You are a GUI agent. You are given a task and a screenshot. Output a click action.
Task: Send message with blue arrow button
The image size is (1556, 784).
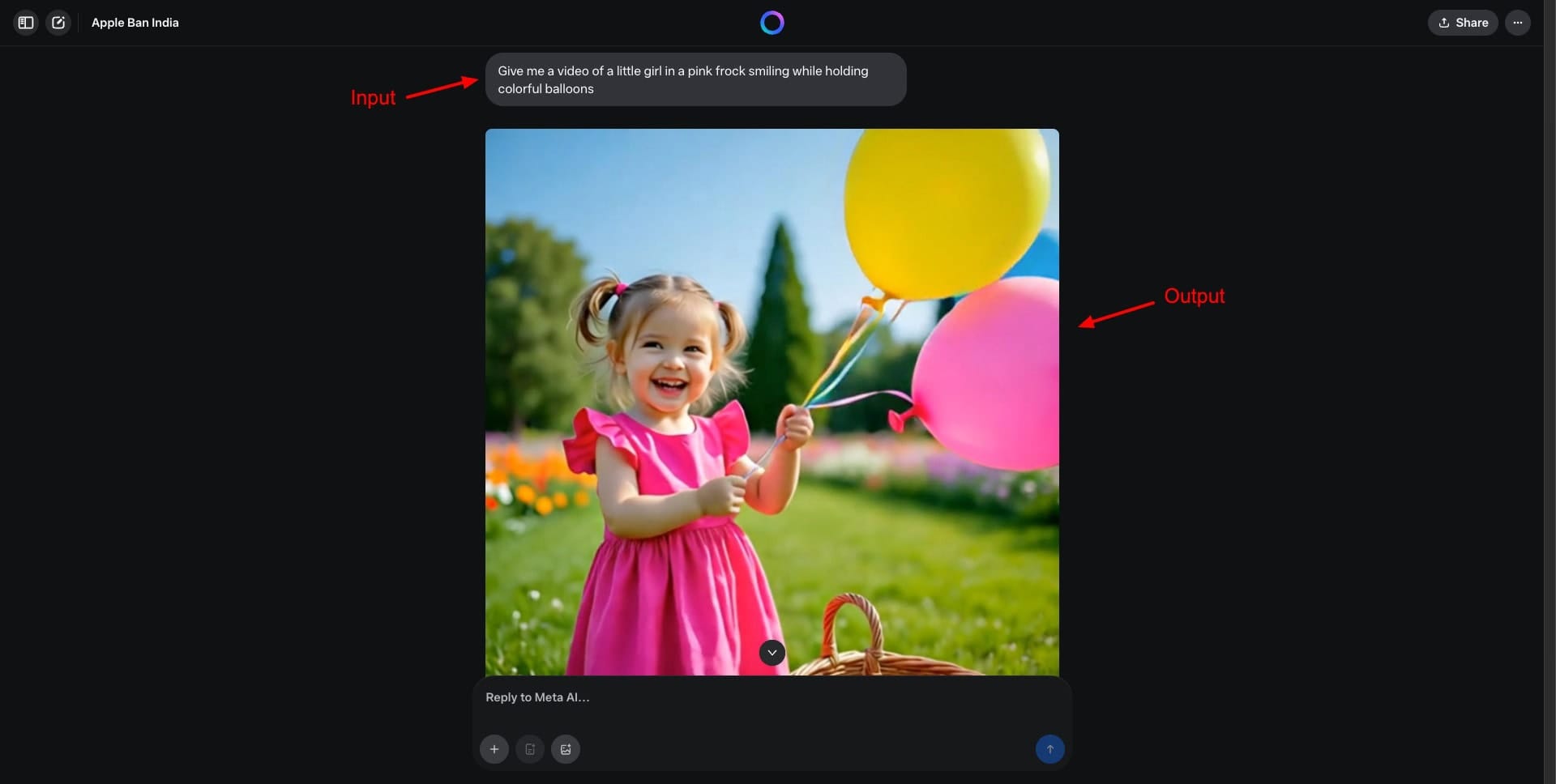point(1049,749)
